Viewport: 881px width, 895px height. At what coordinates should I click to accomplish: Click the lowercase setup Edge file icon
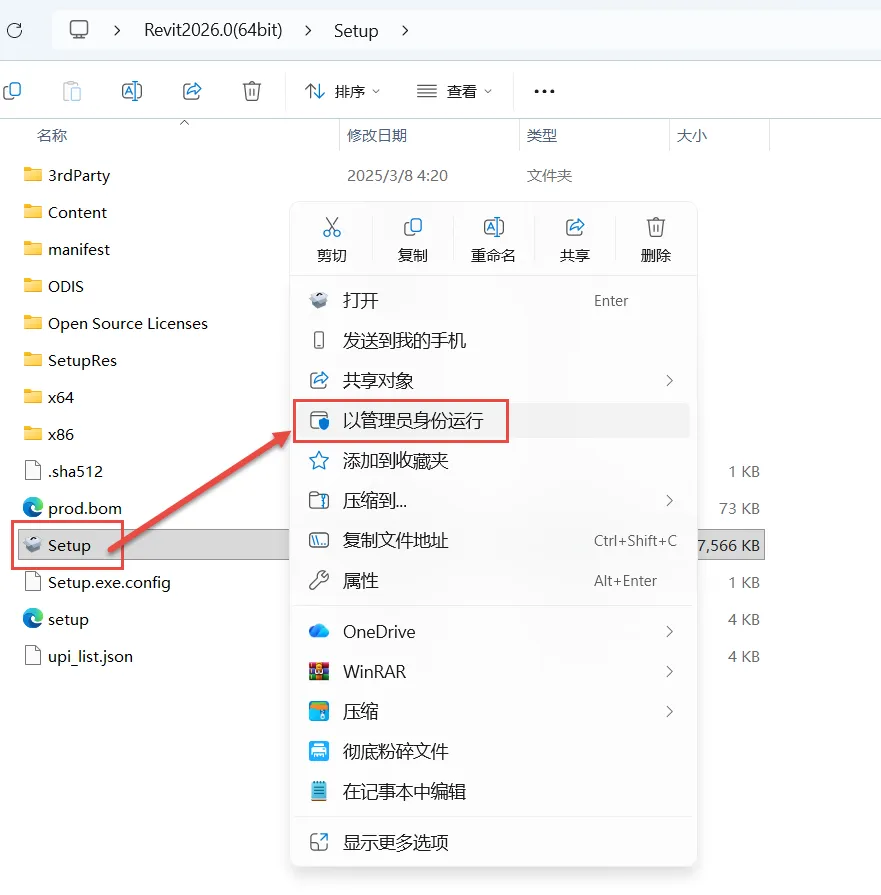33,618
